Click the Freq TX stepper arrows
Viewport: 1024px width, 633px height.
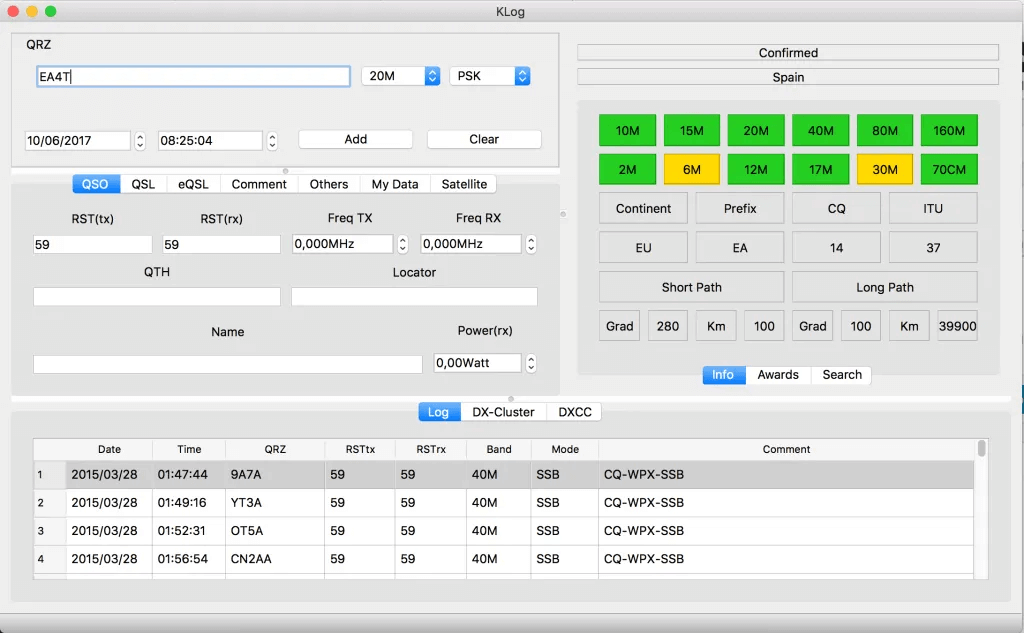coord(402,244)
